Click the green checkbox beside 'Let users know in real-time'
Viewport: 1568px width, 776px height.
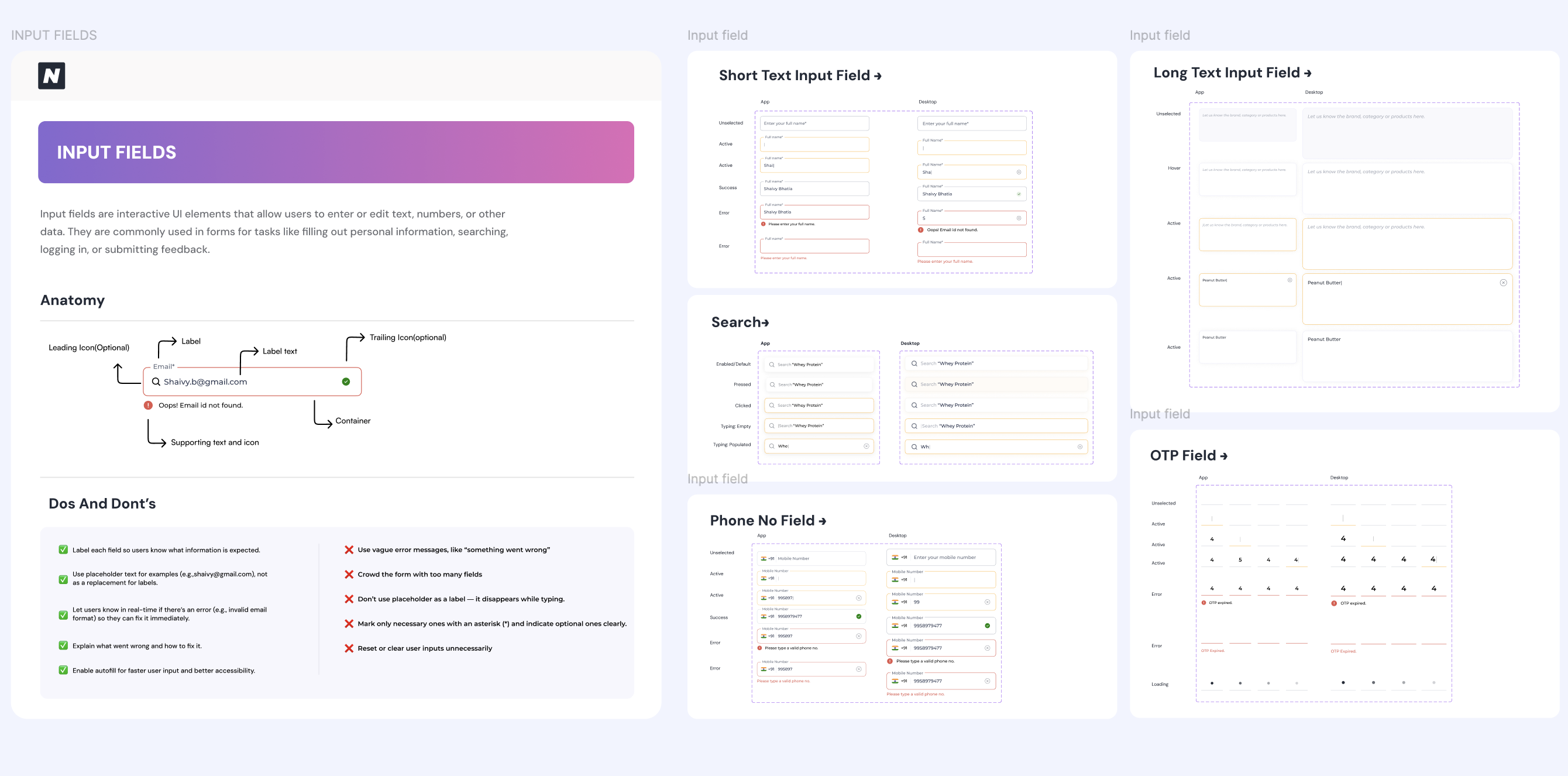pos(63,614)
